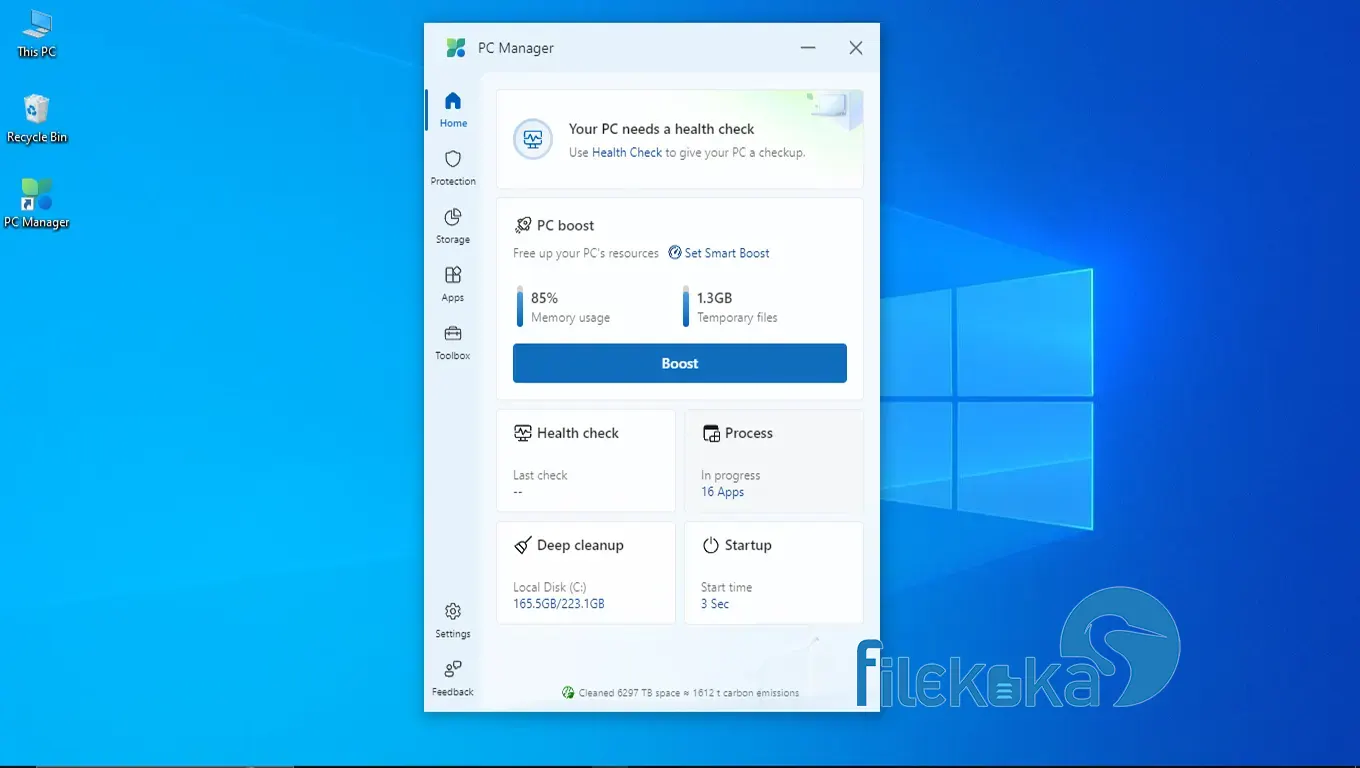Click the 'Last check' label
This screenshot has width=1360, height=768.
pos(540,476)
